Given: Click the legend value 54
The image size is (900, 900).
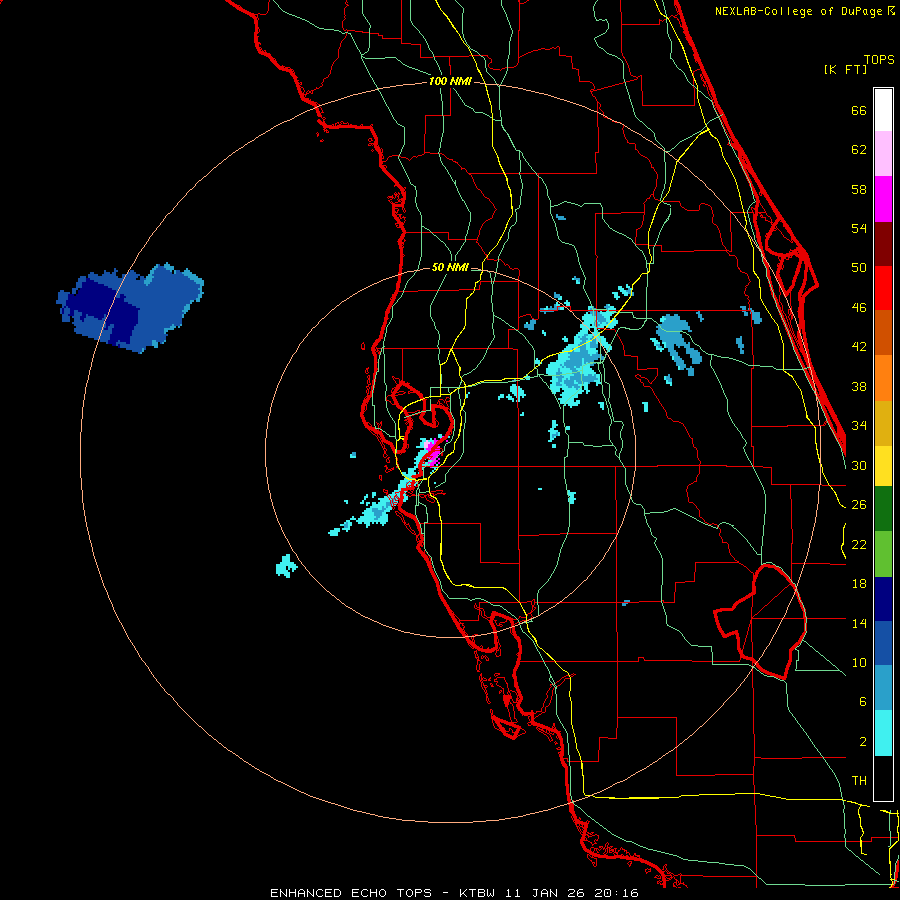Looking at the screenshot, I should 859,228.
